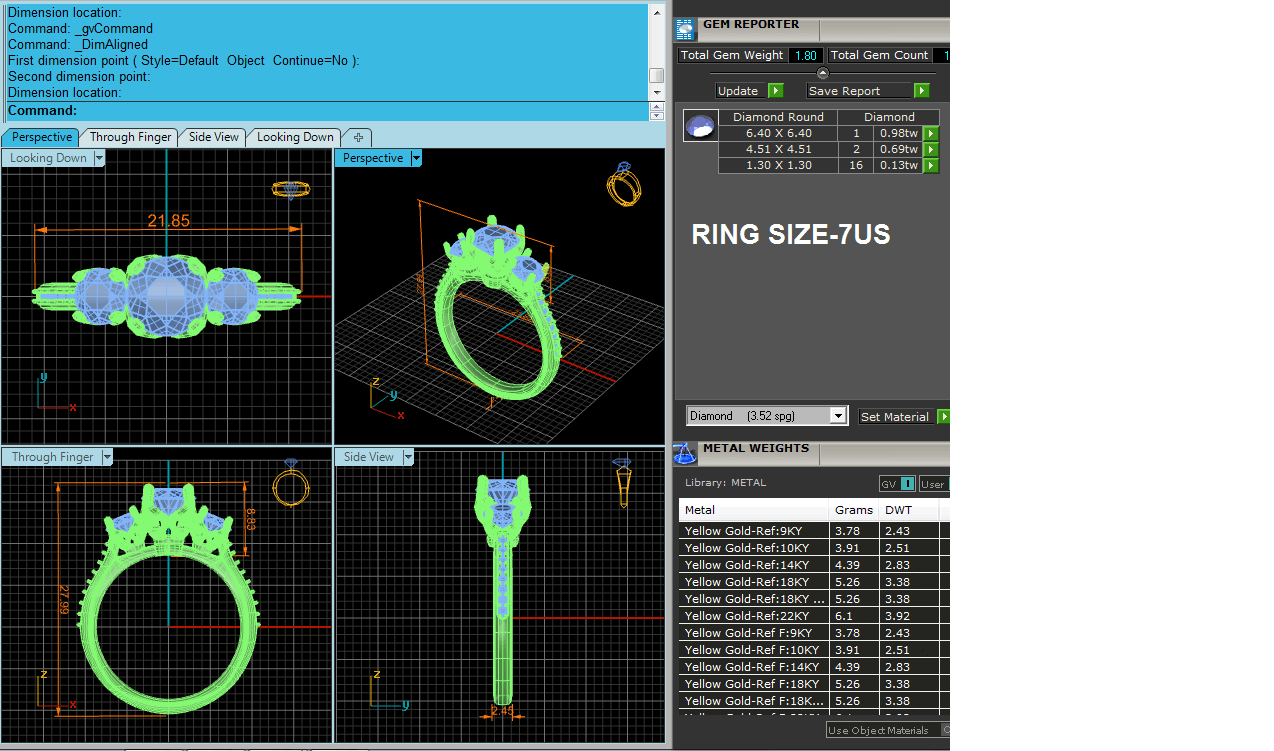Click the gem reporter collapse slider handle
Viewport: 1274px width, 751px height.
823,73
